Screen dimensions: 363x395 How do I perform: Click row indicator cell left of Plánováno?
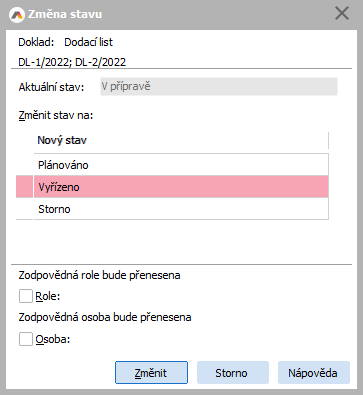coord(24,165)
